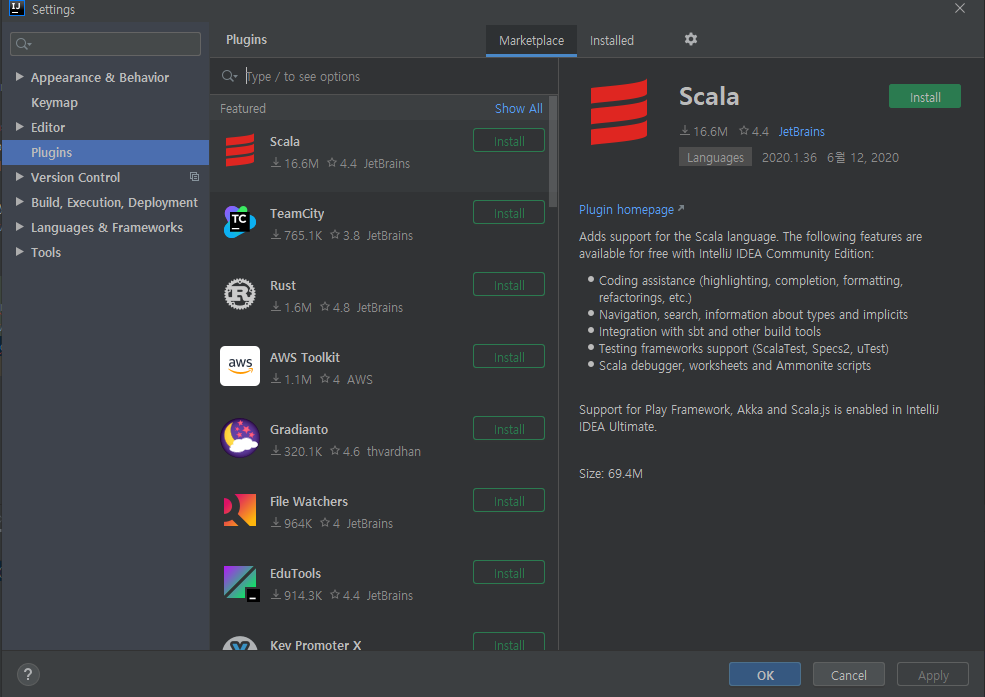
Task: Click the TeamCity plugin icon
Action: click(x=240, y=222)
